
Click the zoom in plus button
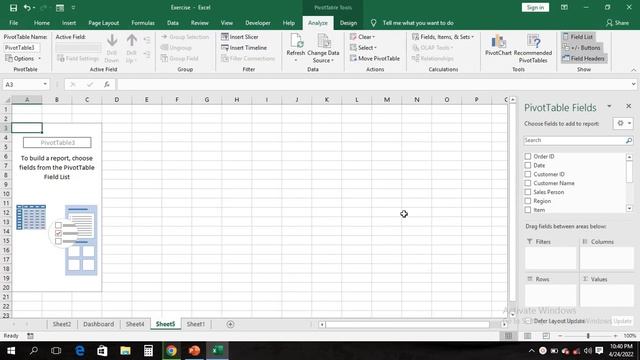(x=616, y=336)
